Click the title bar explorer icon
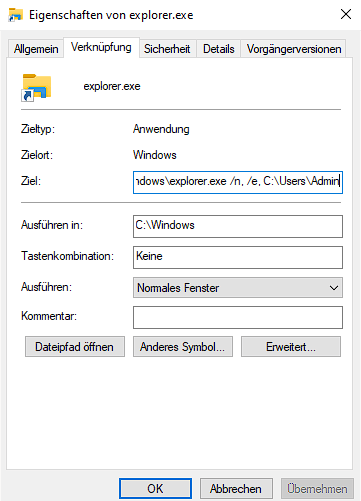 coord(16,15)
